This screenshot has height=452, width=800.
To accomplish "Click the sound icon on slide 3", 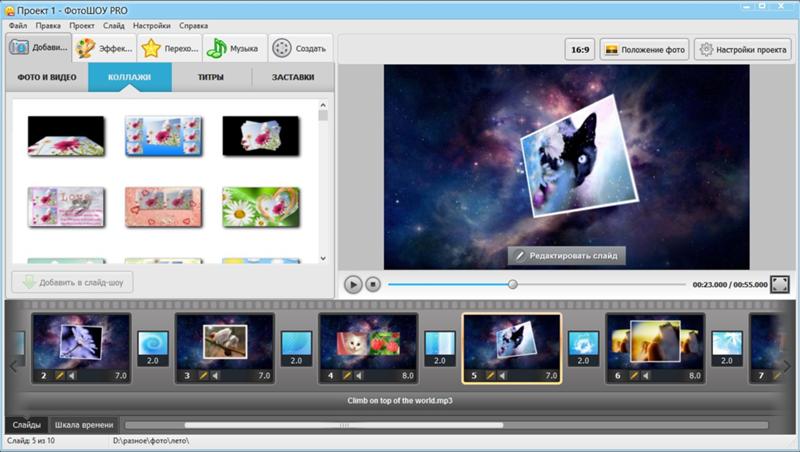I will [x=215, y=375].
